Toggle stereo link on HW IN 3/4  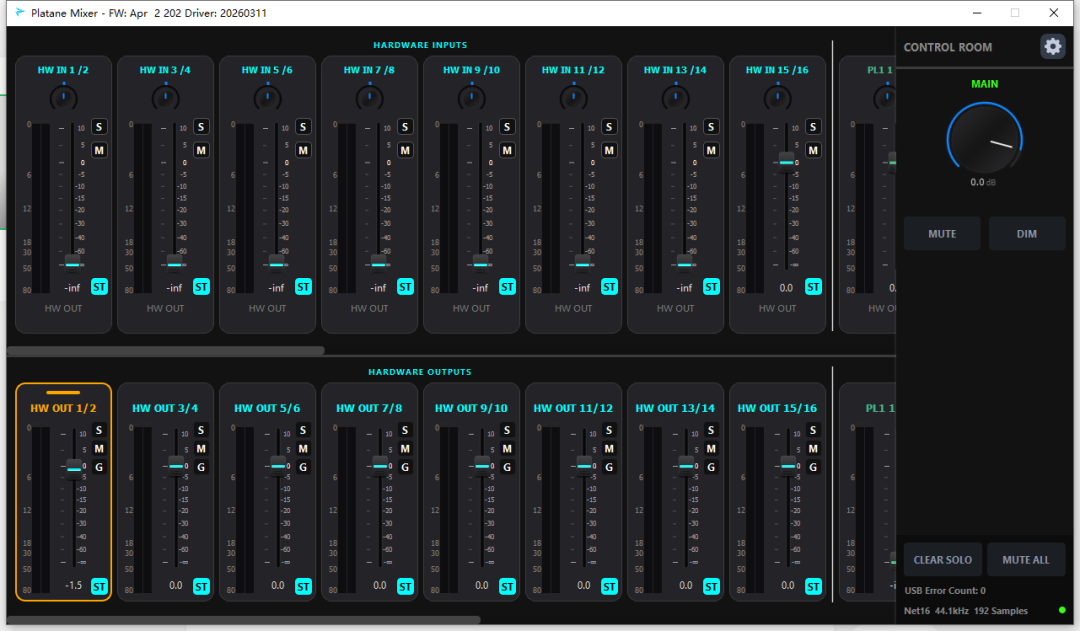[x=201, y=287]
